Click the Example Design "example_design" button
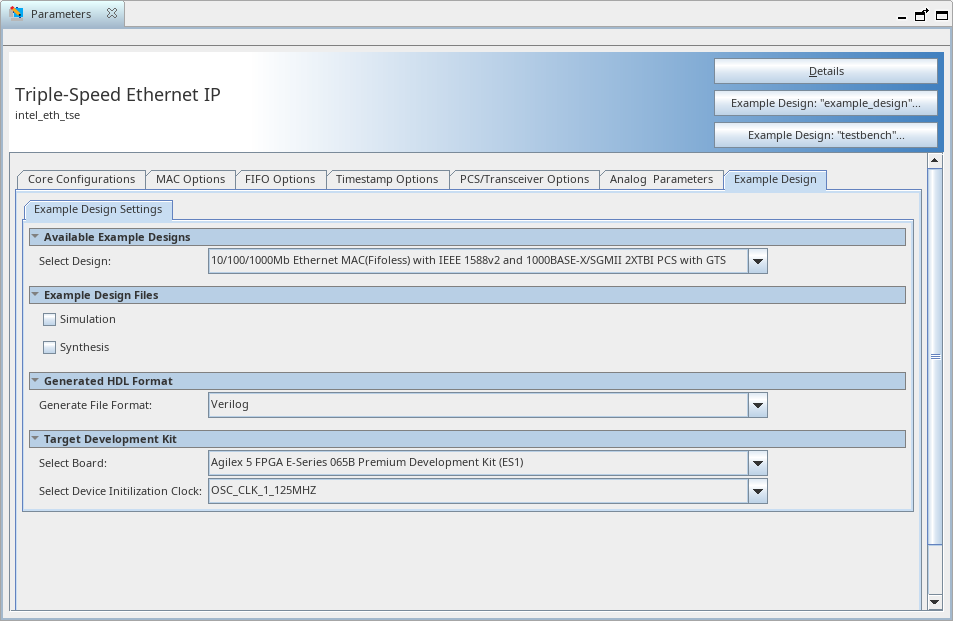The width and height of the screenshot is (953, 621). [826, 103]
